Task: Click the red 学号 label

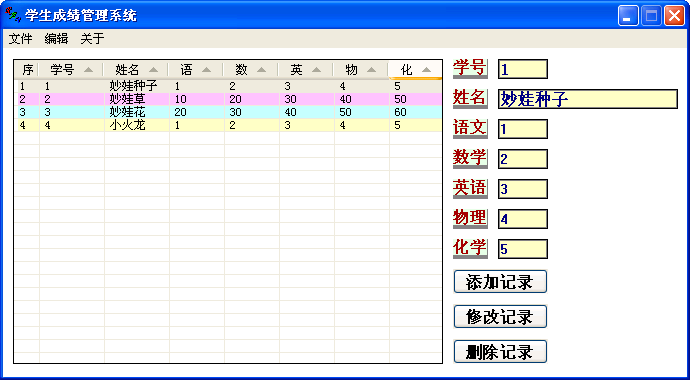Action: pos(470,68)
